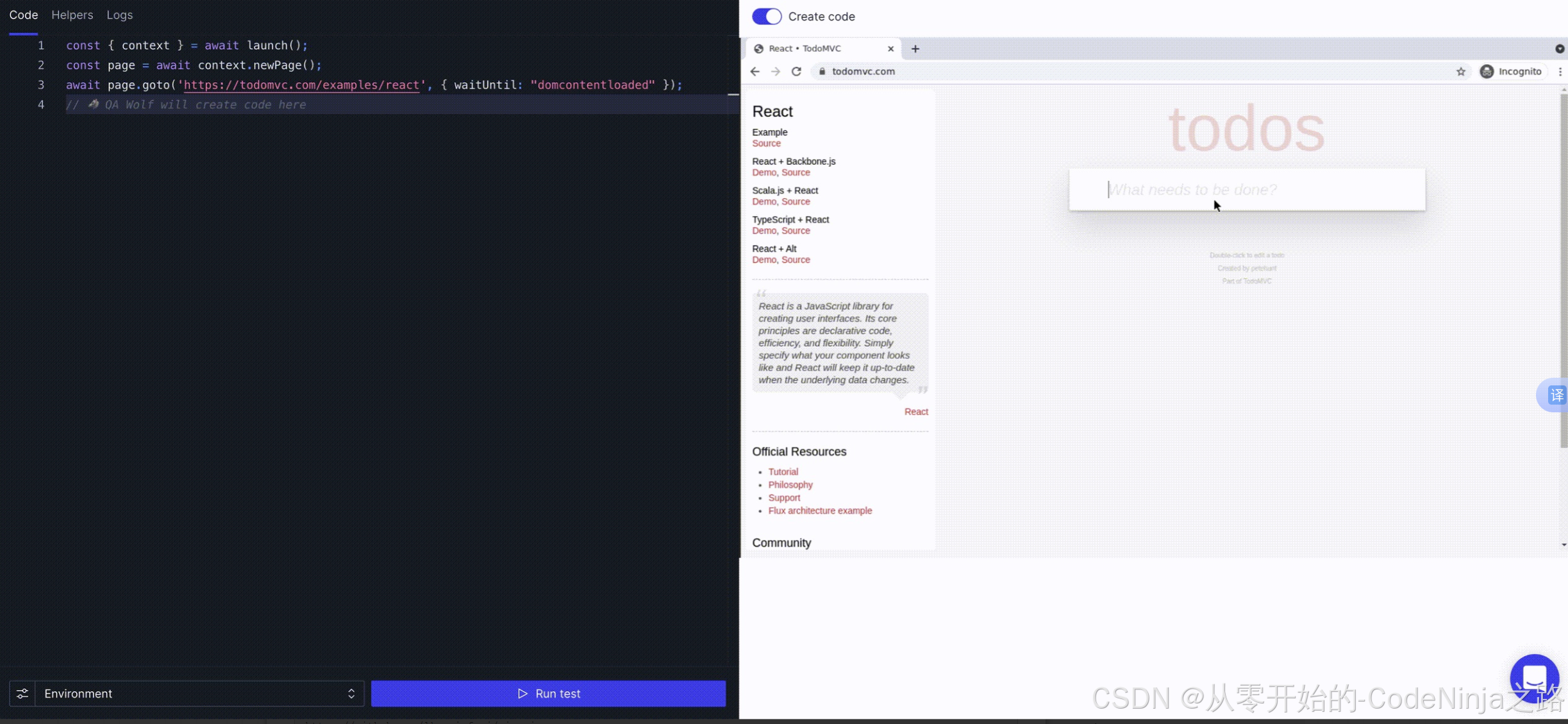Click code line 4 placeholder comment
Viewport: 1568px width, 724px height.
point(186,105)
